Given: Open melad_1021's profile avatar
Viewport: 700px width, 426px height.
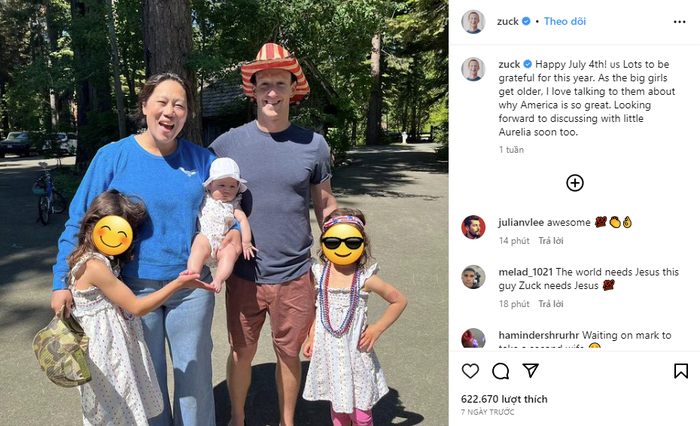Looking at the screenshot, I should (x=473, y=277).
